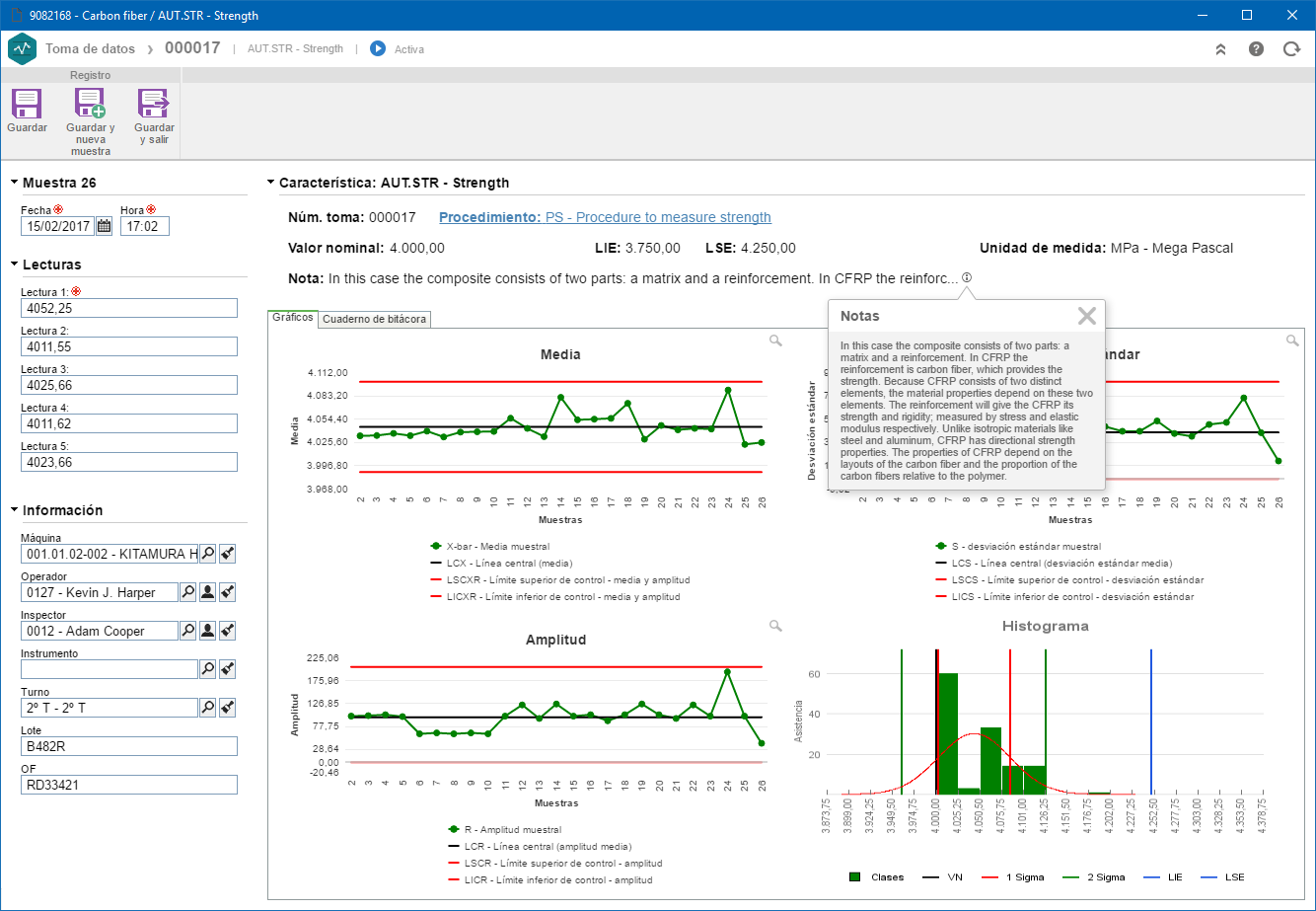This screenshot has width=1316, height=911.
Task: Close the Notas popup
Action: click(x=1086, y=316)
